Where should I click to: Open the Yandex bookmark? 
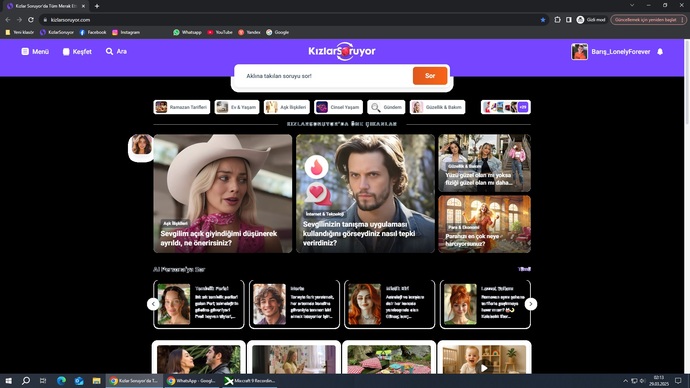(x=249, y=32)
